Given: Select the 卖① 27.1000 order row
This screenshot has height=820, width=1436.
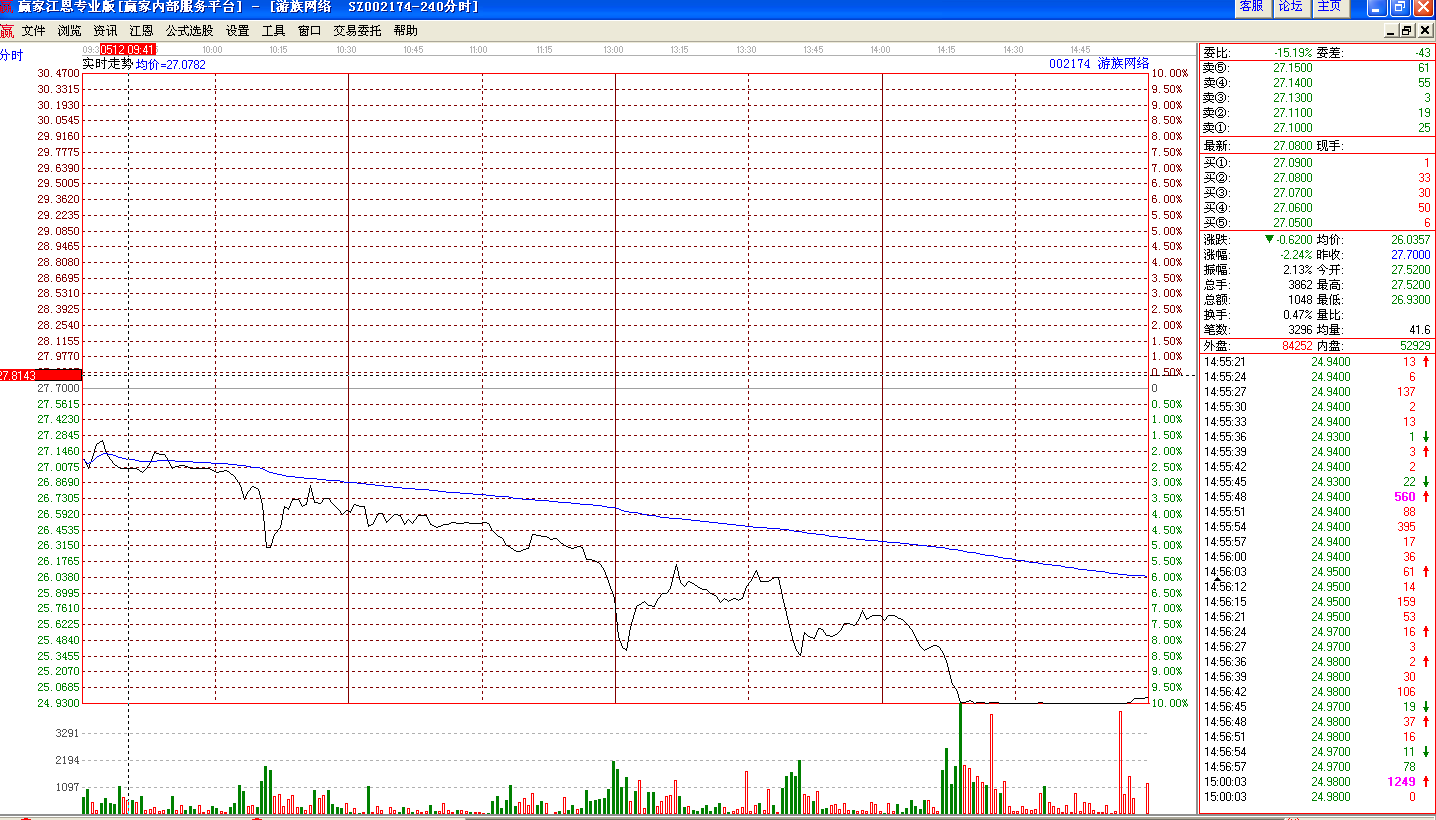Looking at the screenshot, I should click(1317, 128).
